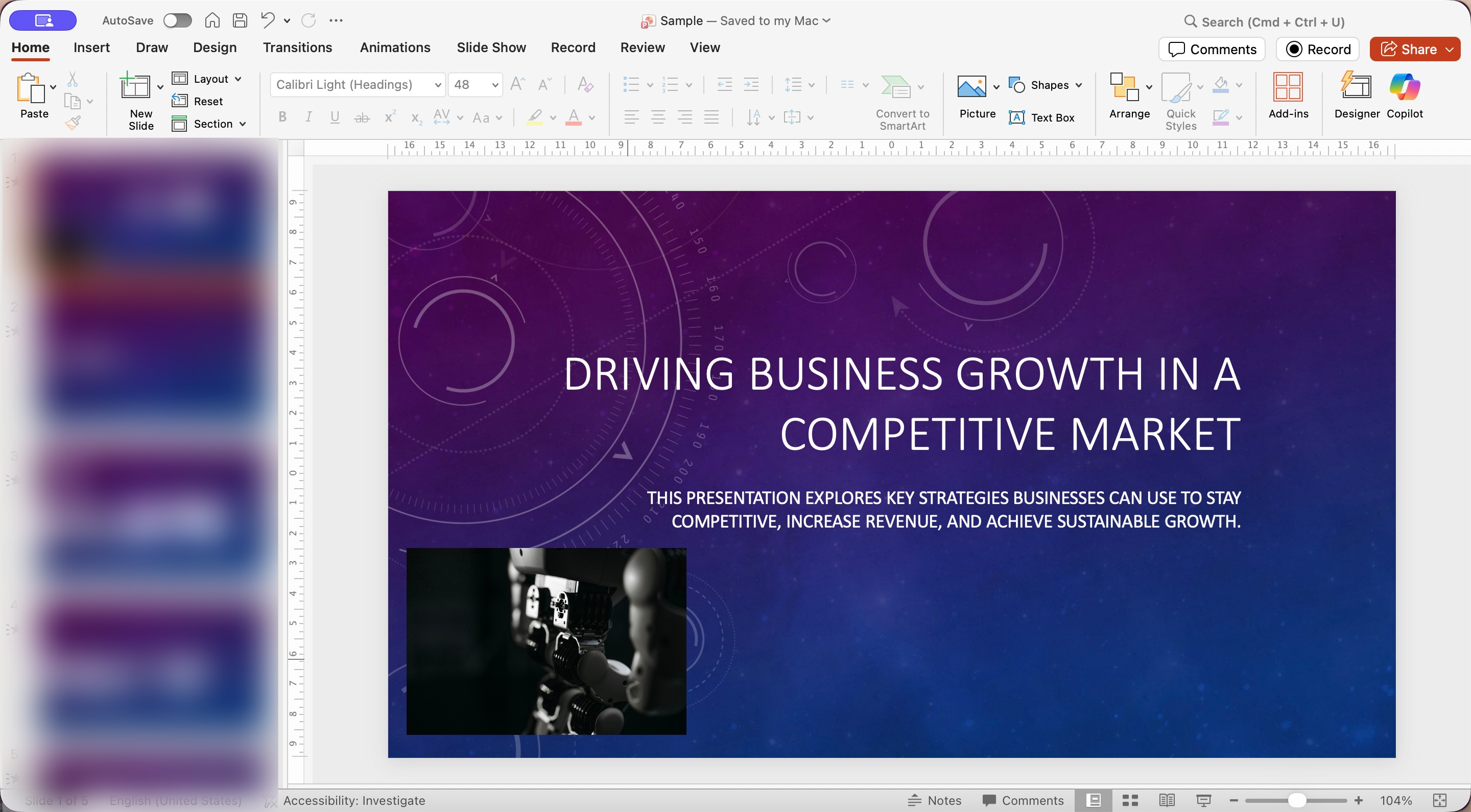Click the Add-ins icon
This screenshot has width=1471, height=812.
pyautogui.click(x=1288, y=87)
